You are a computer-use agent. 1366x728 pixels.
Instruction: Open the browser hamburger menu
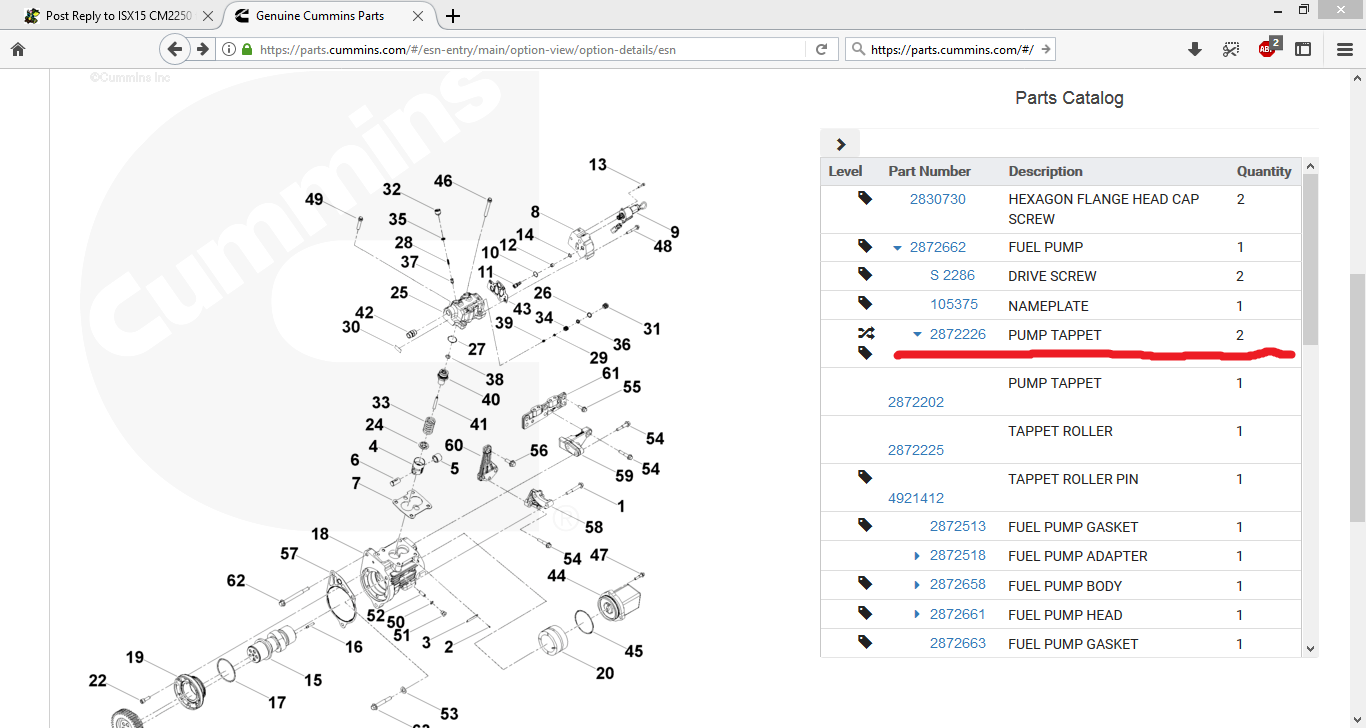pyautogui.click(x=1345, y=49)
